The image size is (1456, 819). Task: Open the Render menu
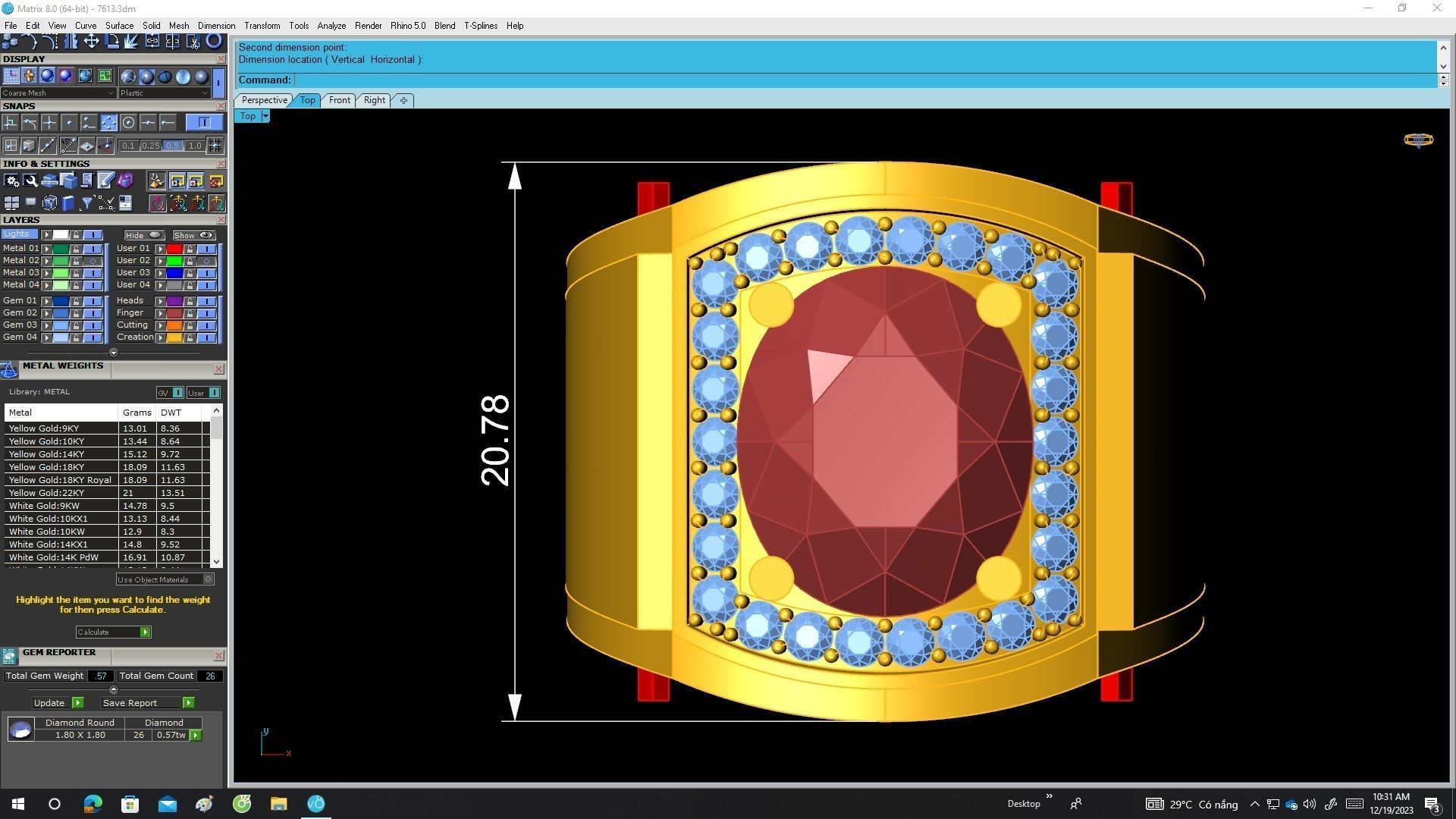coord(368,26)
